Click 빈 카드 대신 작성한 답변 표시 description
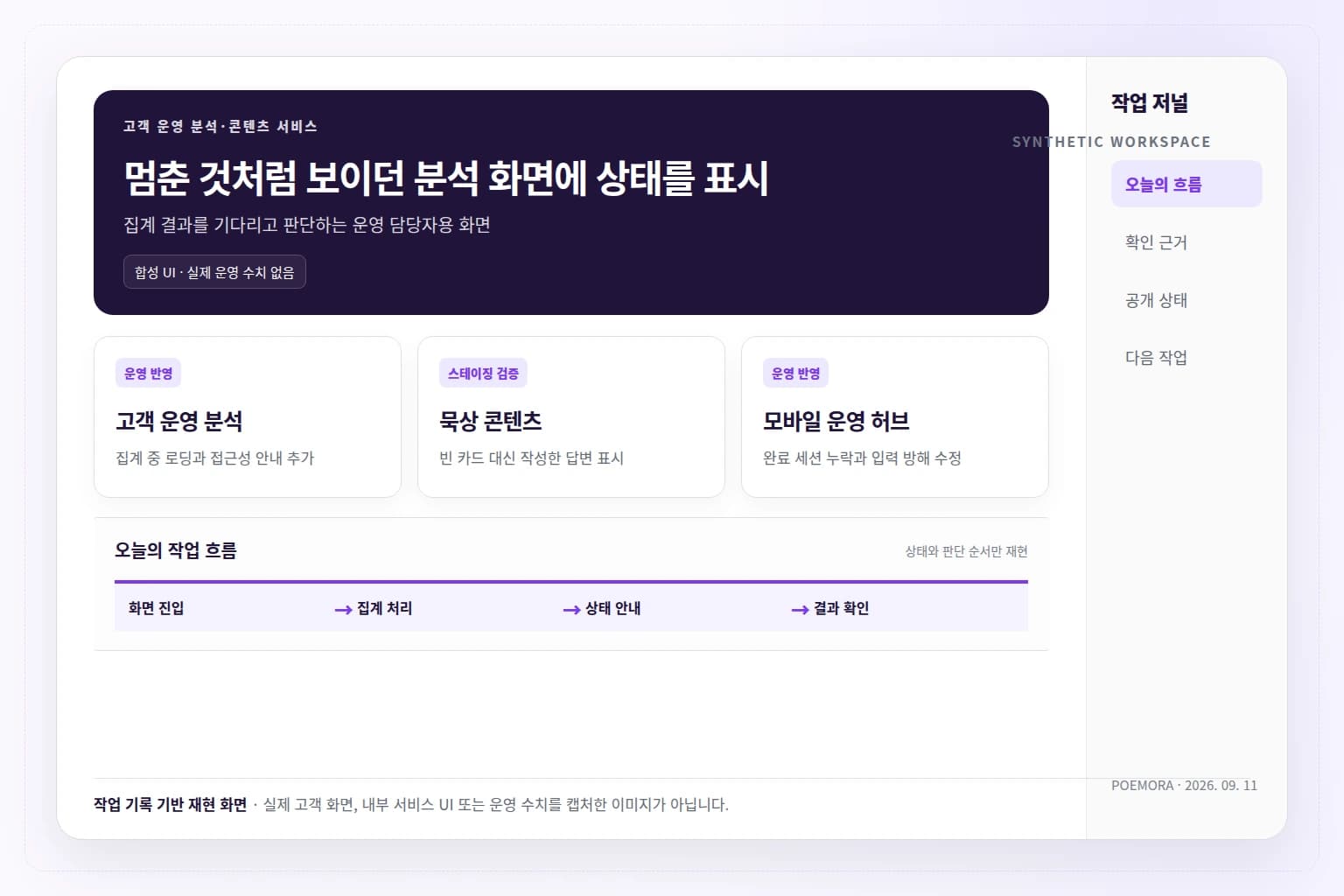The height and width of the screenshot is (896, 1344). tap(531, 458)
